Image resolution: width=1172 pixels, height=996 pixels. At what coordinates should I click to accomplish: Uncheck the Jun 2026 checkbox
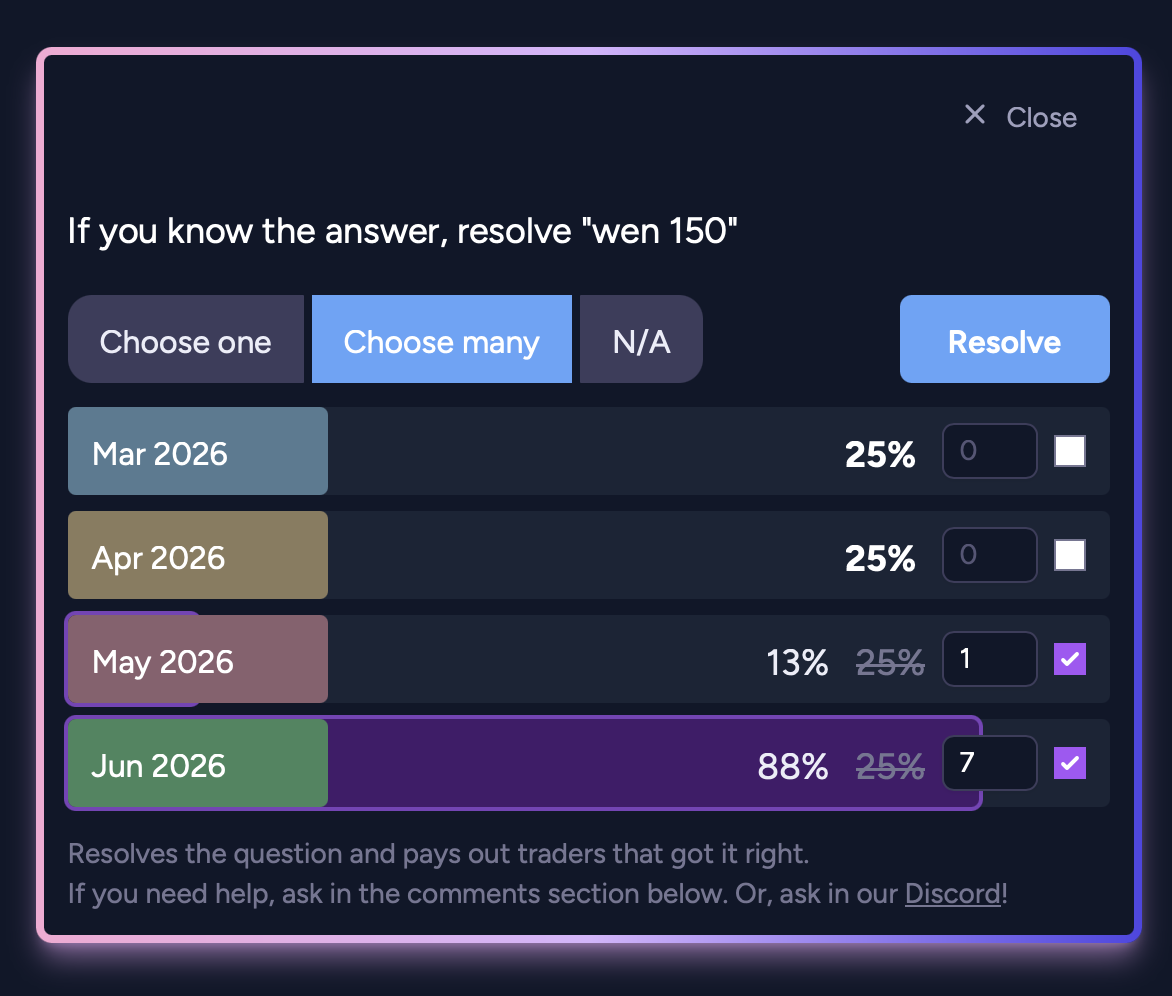pos(1070,763)
